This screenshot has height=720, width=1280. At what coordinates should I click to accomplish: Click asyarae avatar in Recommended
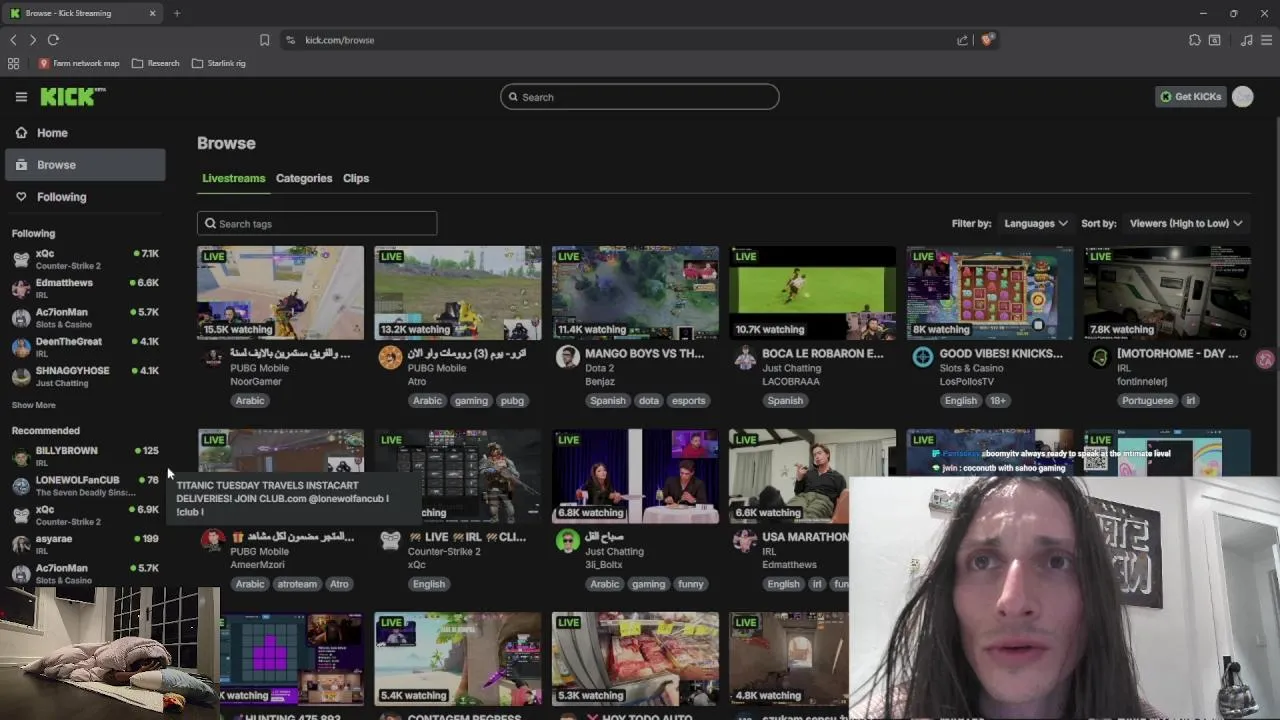pyautogui.click(x=21, y=545)
